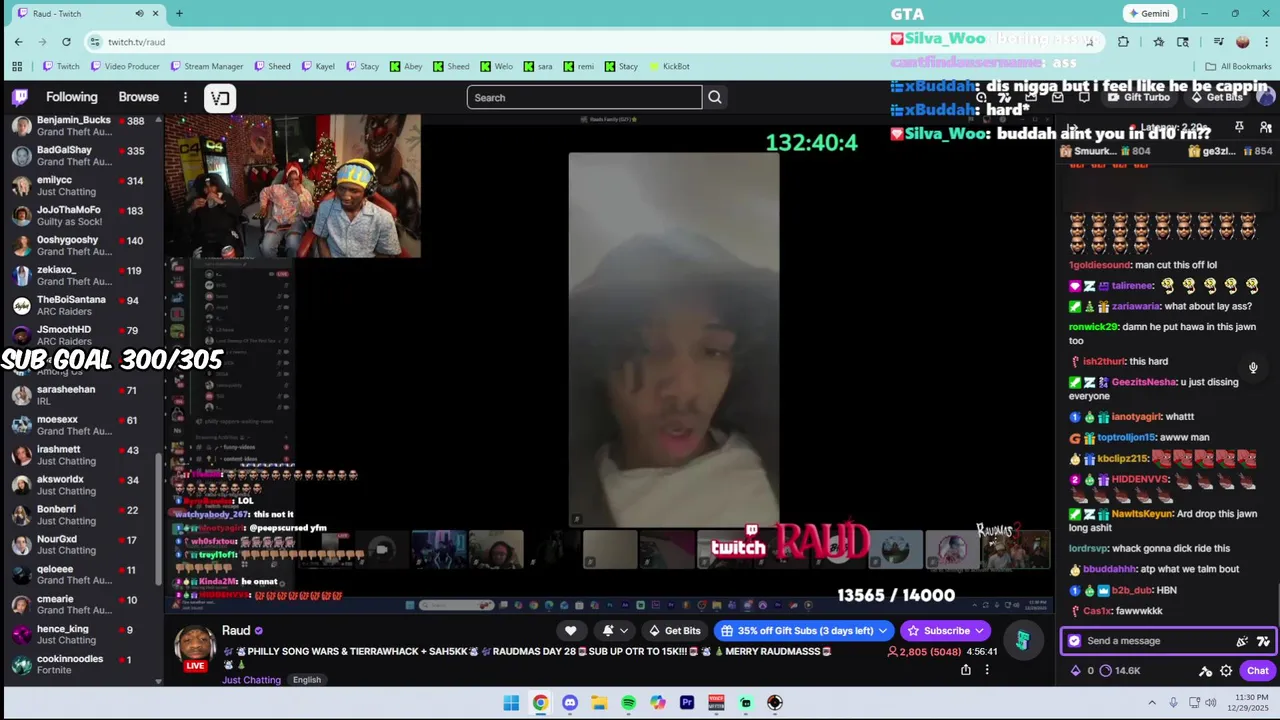Mute the Raud - Twitch tab audio

(139, 13)
